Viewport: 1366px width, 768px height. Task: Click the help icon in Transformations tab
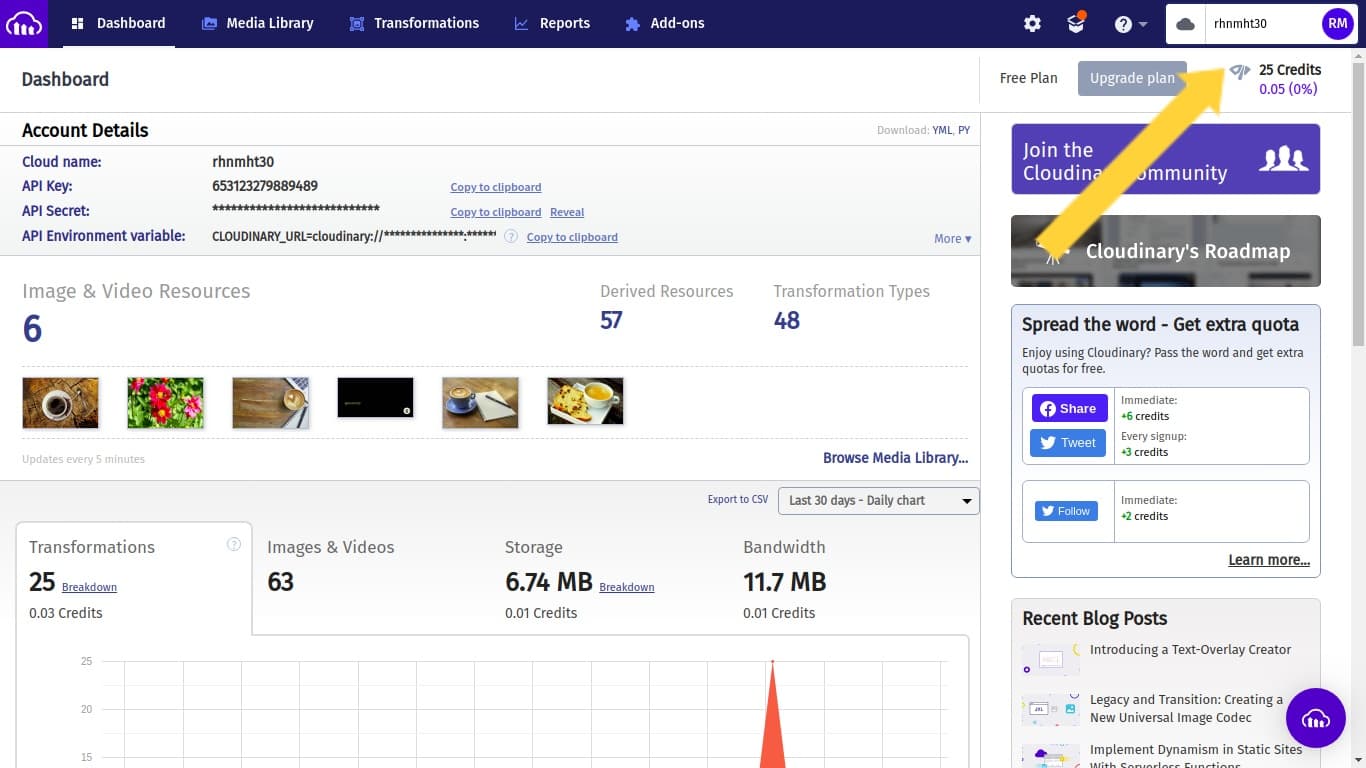tap(234, 545)
